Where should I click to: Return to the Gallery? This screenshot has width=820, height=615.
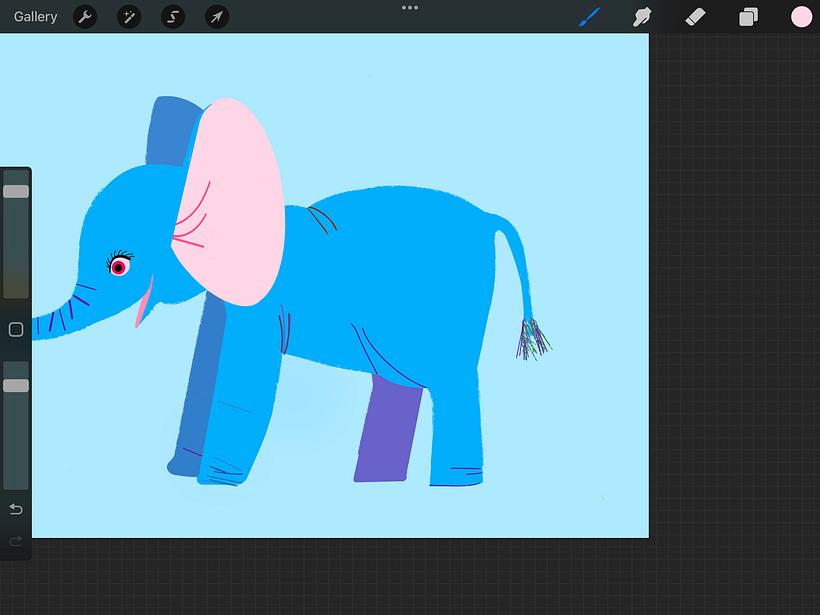[36, 17]
